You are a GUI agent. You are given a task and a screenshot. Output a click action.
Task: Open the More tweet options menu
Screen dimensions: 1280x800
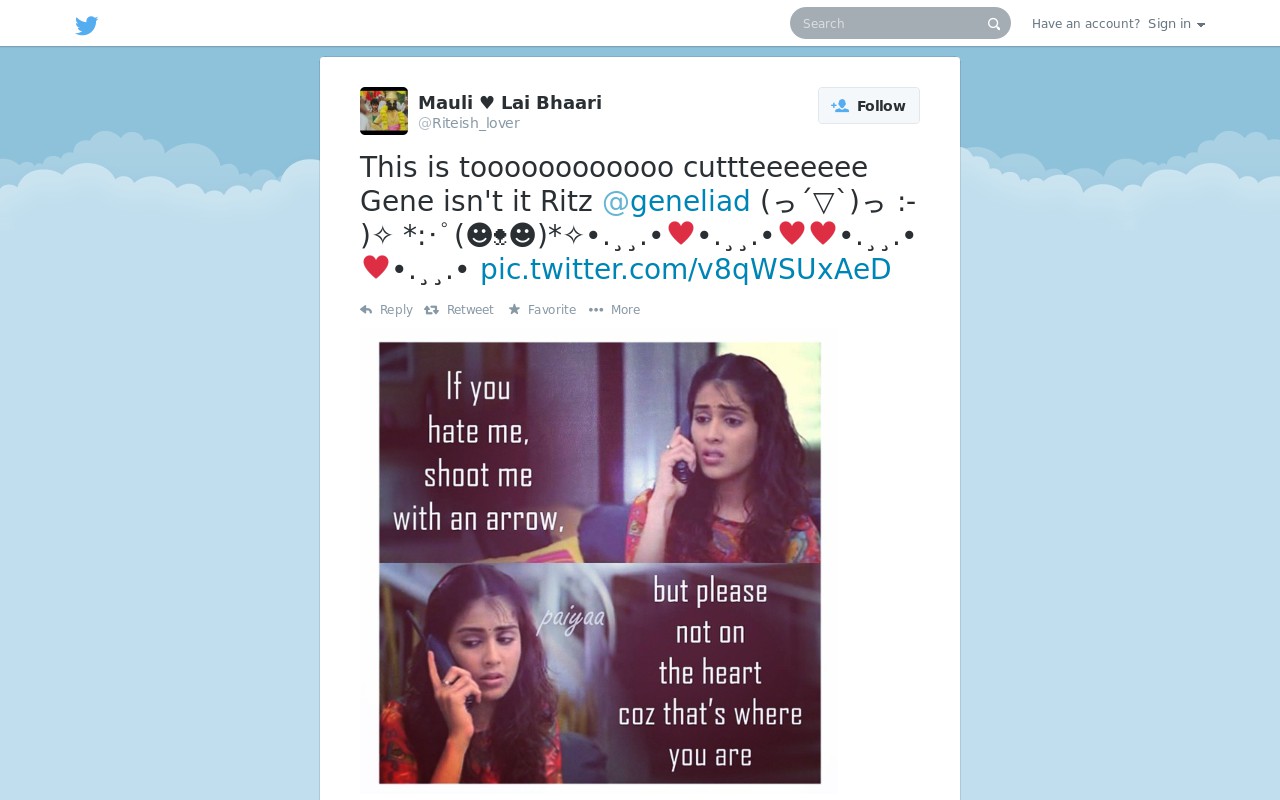point(614,310)
